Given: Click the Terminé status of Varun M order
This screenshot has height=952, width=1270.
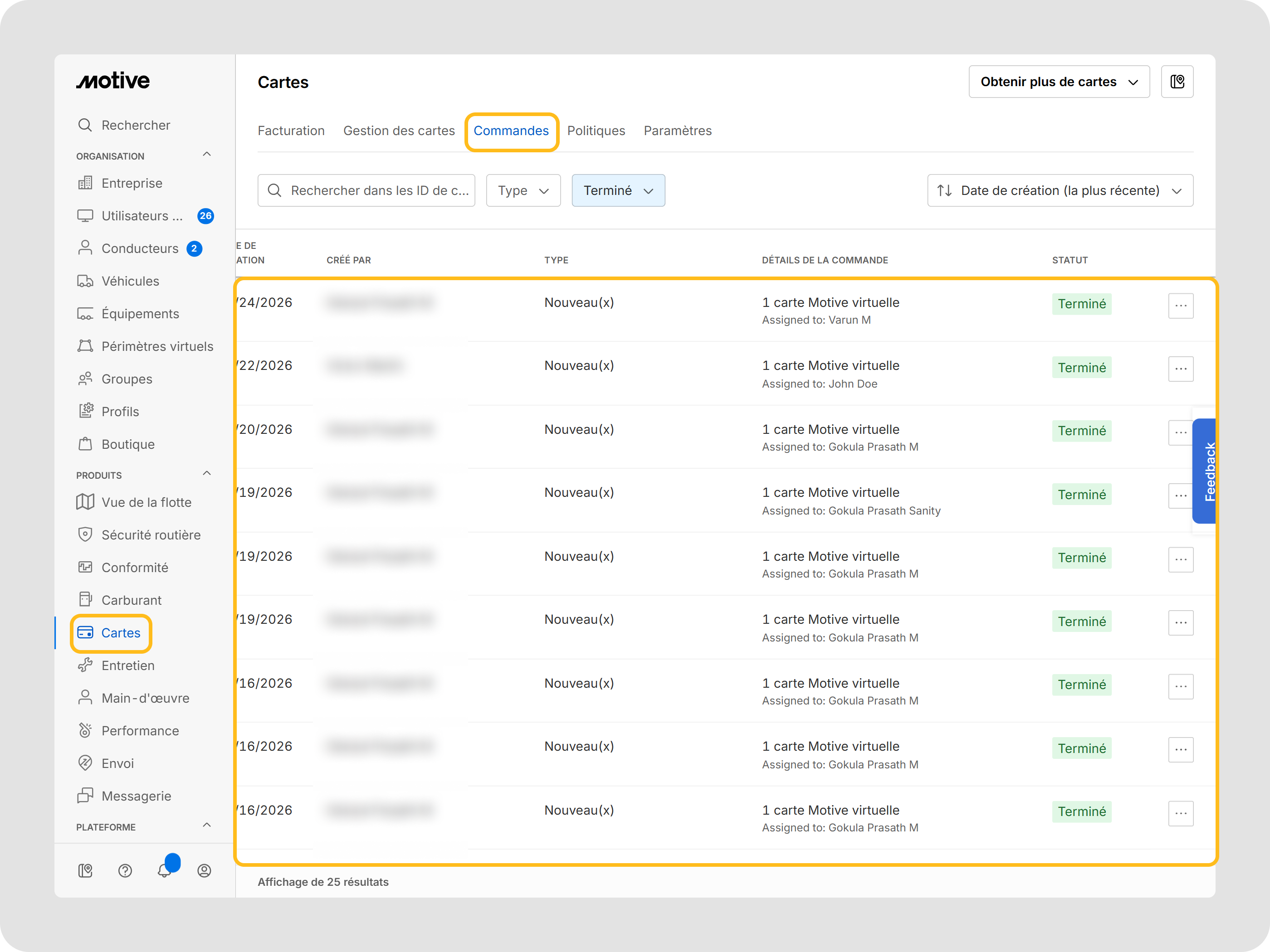Looking at the screenshot, I should click(x=1082, y=304).
